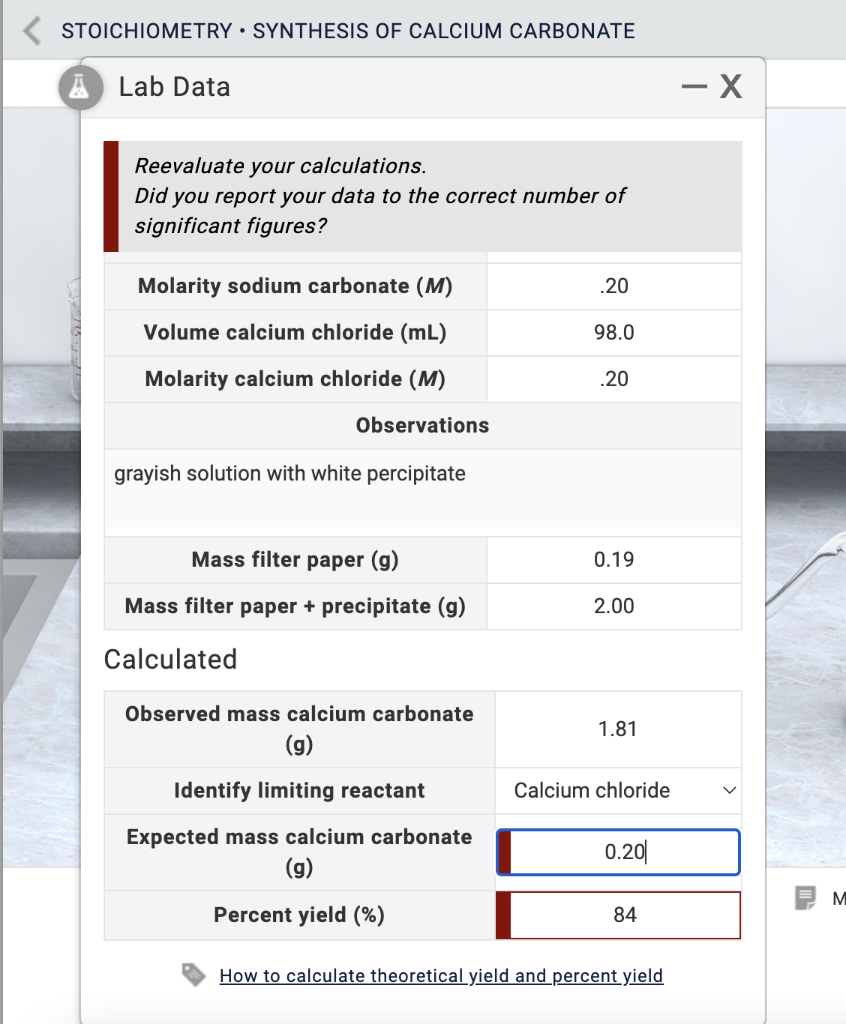
Task: Click the Mass filter paper plus precipitate field
Action: (x=613, y=606)
